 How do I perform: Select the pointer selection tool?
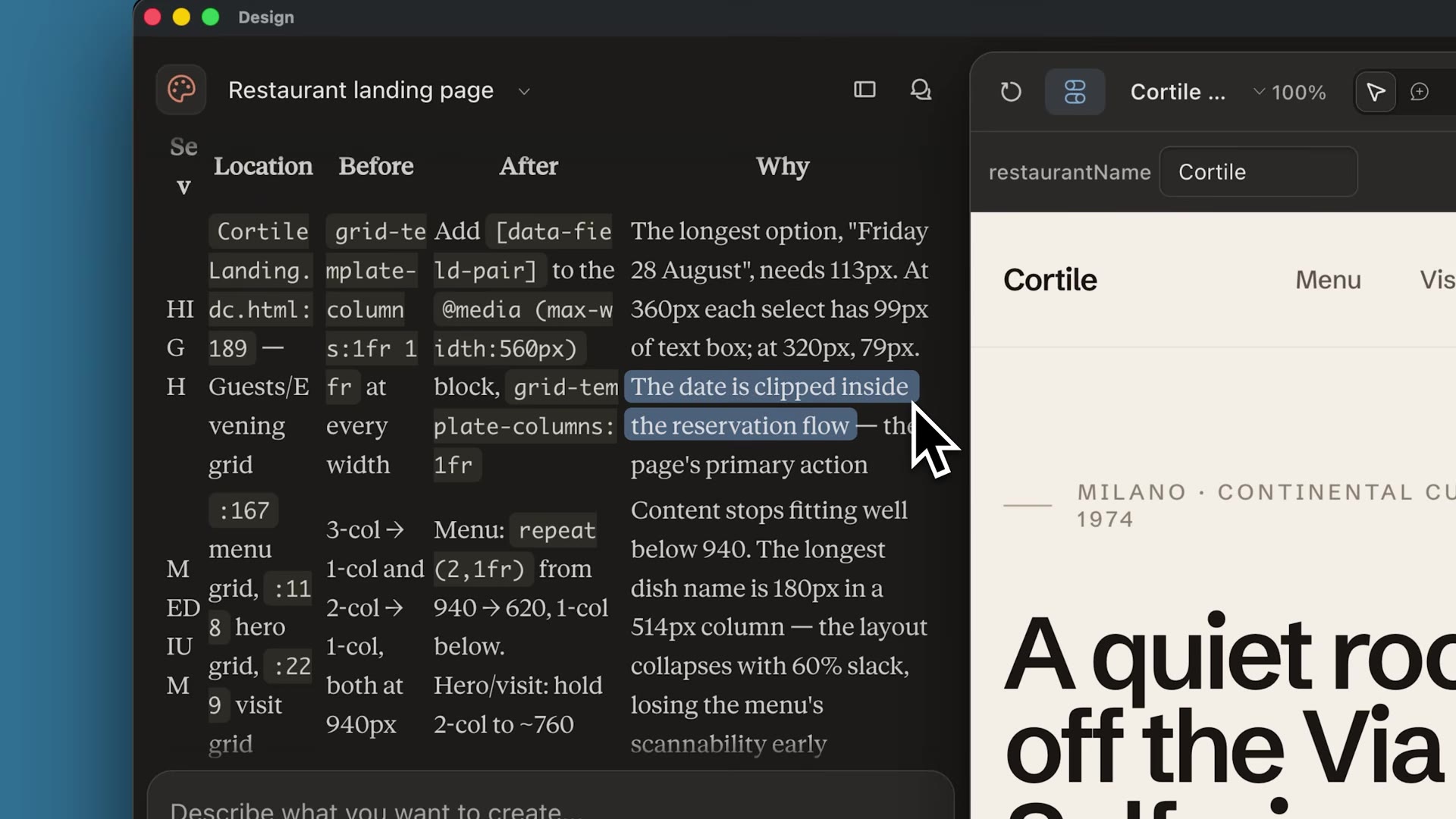[1376, 92]
